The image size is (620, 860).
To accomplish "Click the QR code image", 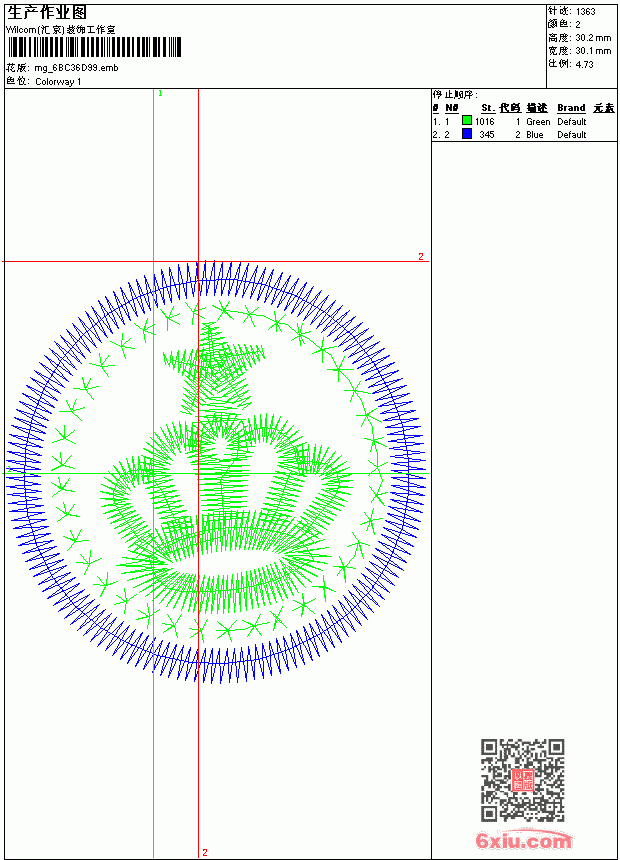I will click(x=523, y=780).
